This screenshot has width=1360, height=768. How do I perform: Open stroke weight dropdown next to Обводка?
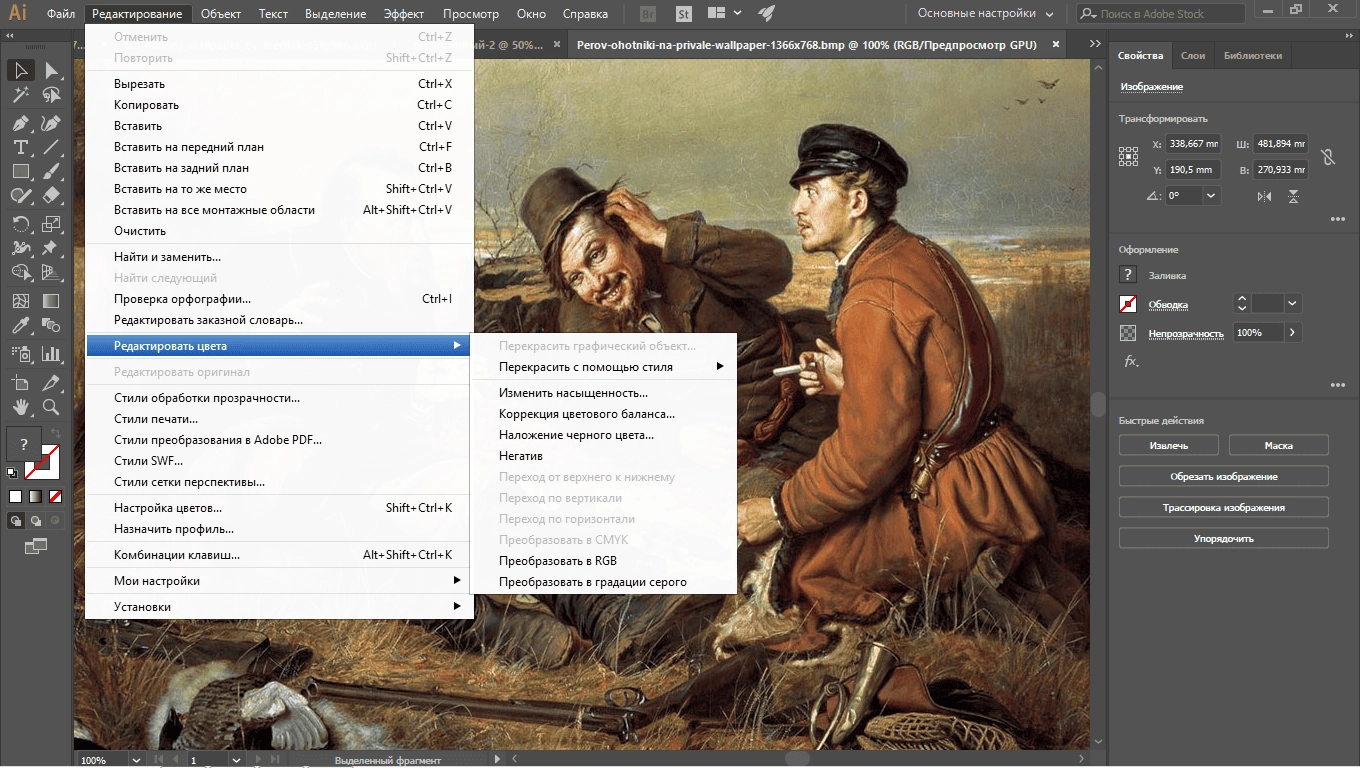click(1292, 303)
